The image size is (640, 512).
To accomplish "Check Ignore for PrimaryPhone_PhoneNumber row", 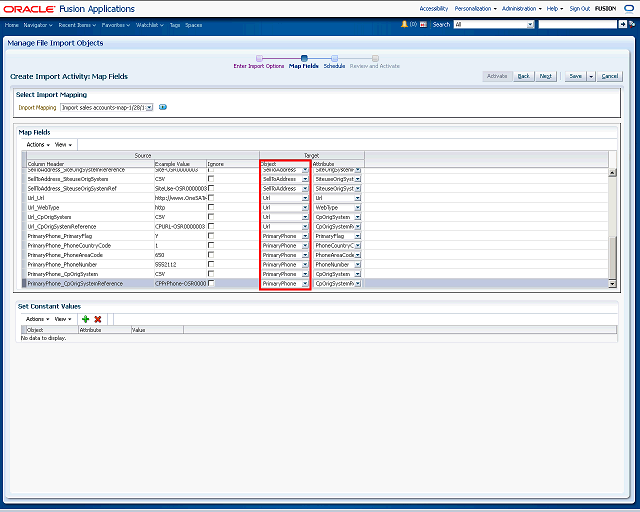I will click(211, 265).
